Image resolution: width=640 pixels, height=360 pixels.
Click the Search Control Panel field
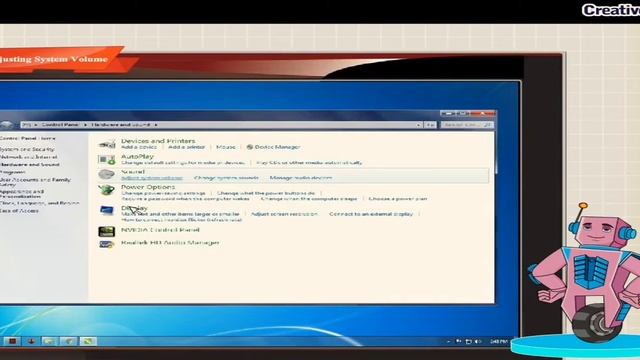coord(467,125)
